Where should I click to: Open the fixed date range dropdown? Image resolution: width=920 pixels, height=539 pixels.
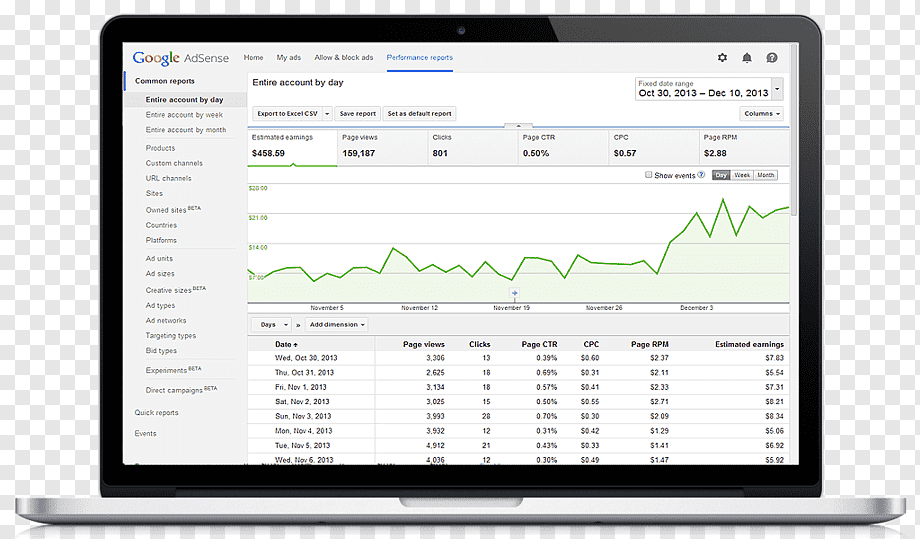tap(777, 90)
